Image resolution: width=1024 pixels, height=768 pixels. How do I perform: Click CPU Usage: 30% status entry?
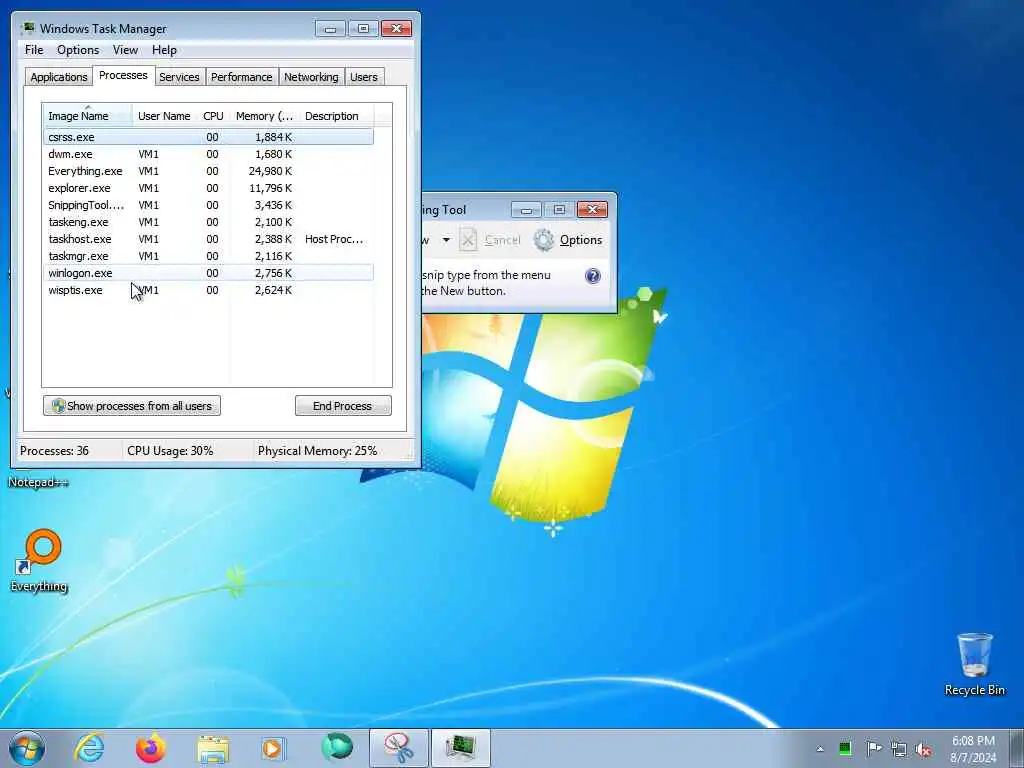(x=170, y=451)
